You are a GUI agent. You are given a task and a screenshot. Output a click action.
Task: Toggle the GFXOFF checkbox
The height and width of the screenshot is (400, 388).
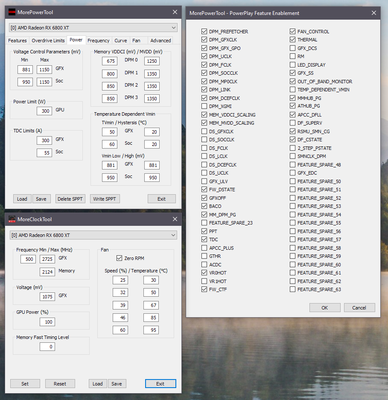point(204,198)
